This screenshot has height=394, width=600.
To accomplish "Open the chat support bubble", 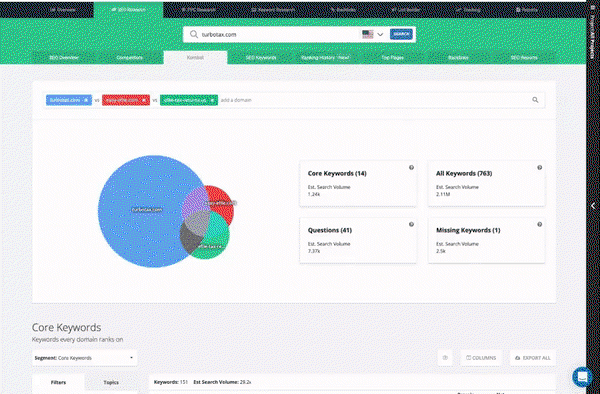I will coord(582,377).
